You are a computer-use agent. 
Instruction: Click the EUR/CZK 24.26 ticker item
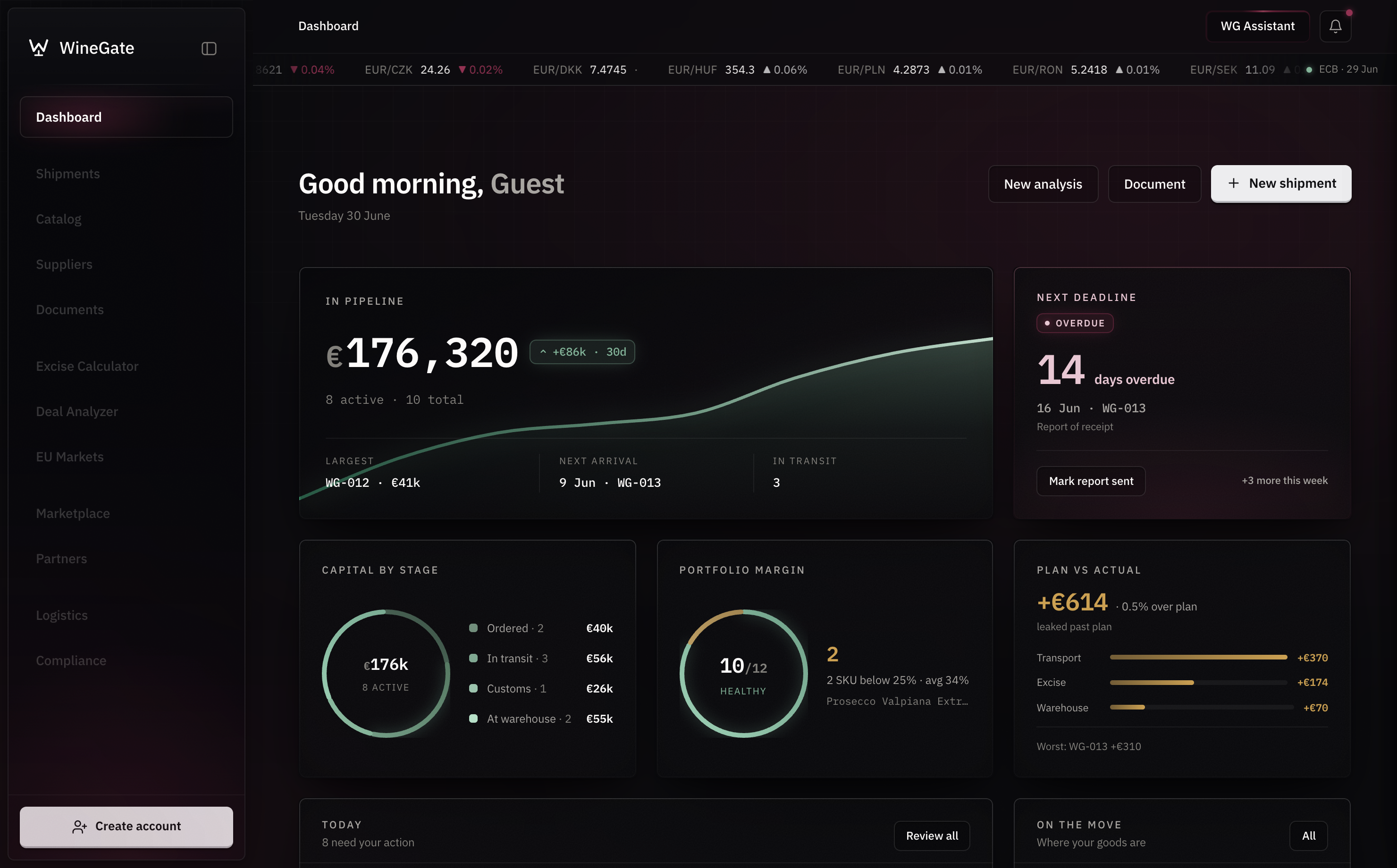pos(434,69)
